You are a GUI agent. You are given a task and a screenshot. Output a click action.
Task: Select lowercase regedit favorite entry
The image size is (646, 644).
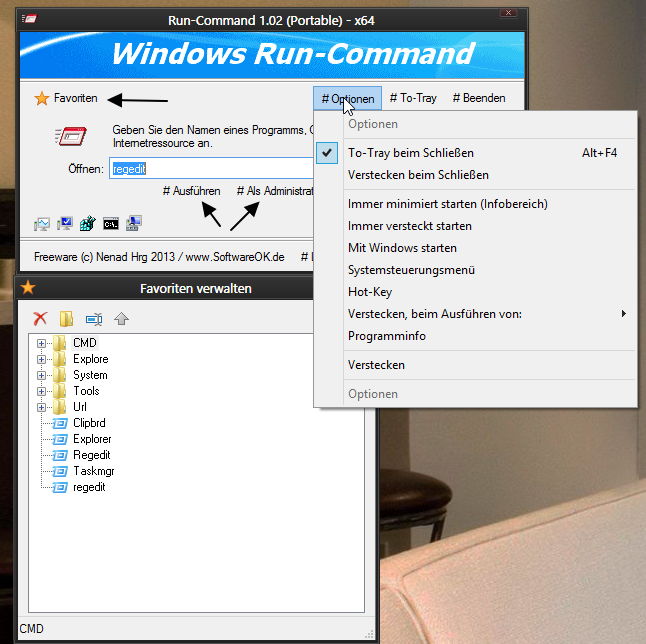pos(89,487)
